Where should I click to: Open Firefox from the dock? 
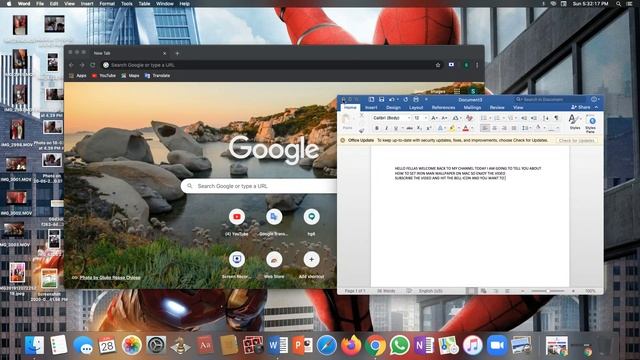[351, 345]
